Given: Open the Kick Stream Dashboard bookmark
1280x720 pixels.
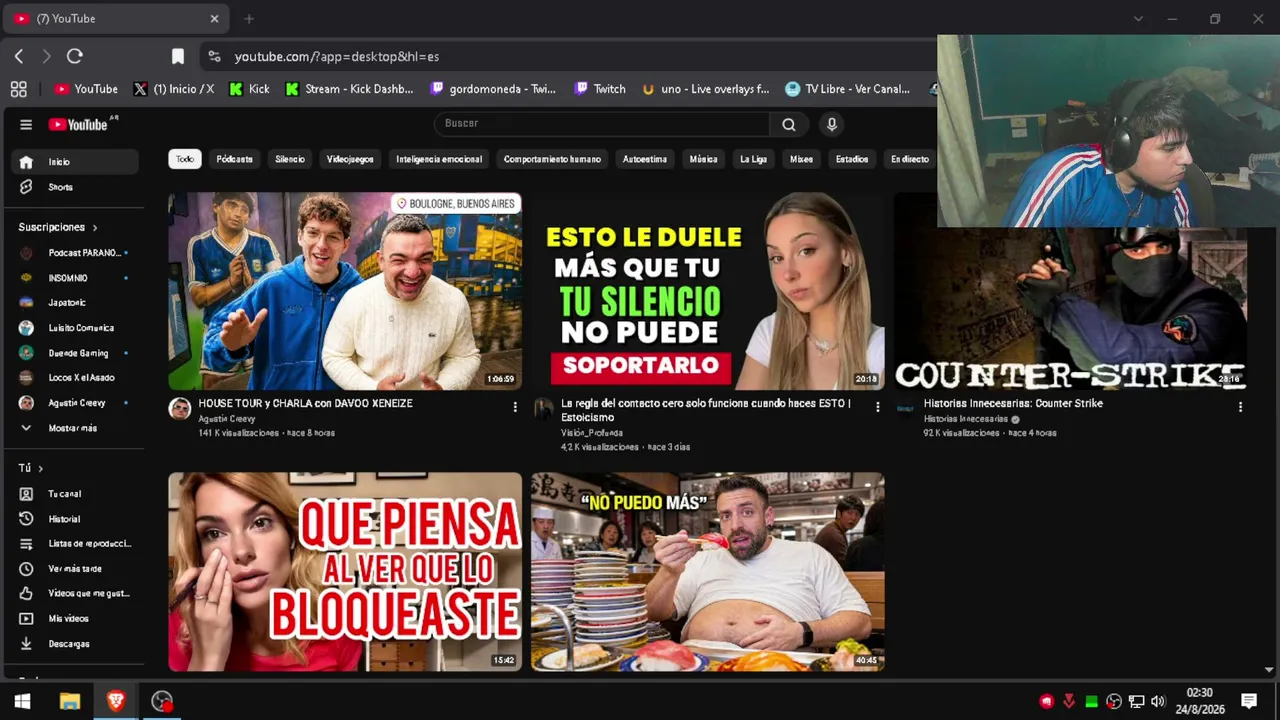Looking at the screenshot, I should point(349,89).
